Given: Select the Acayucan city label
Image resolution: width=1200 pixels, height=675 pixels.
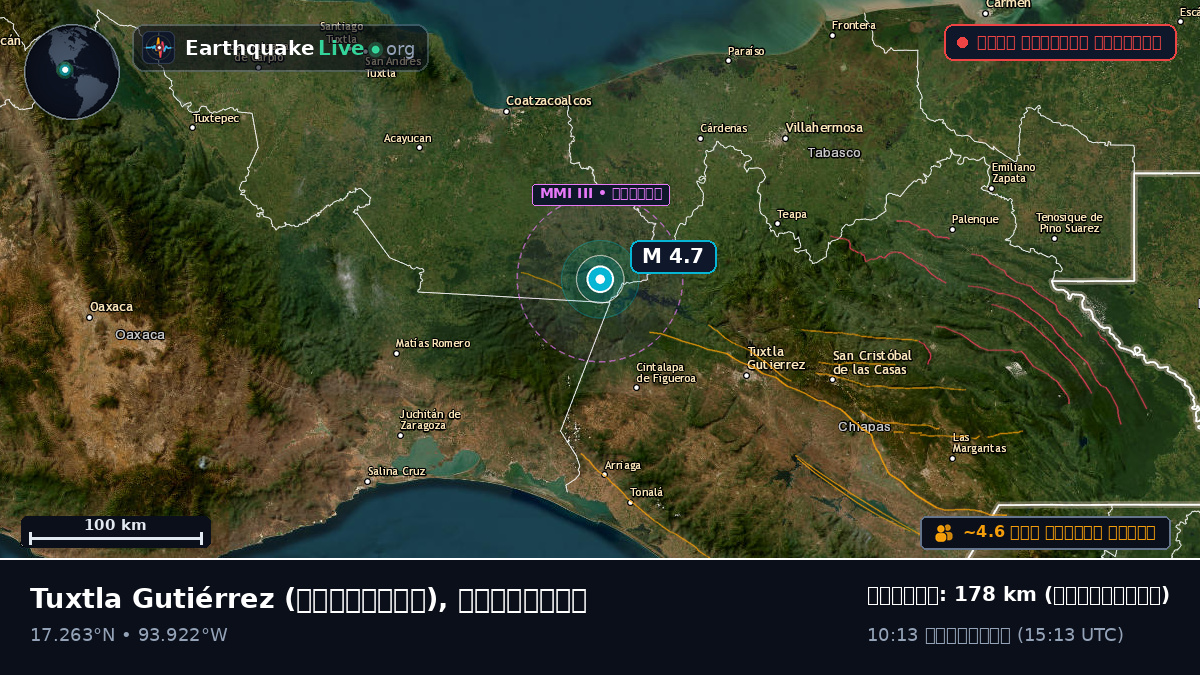Looking at the screenshot, I should 408,138.
